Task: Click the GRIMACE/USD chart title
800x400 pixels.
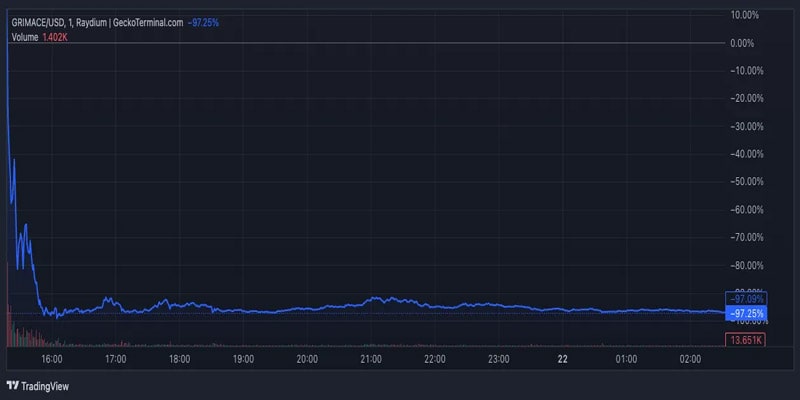Action: [x=97, y=23]
